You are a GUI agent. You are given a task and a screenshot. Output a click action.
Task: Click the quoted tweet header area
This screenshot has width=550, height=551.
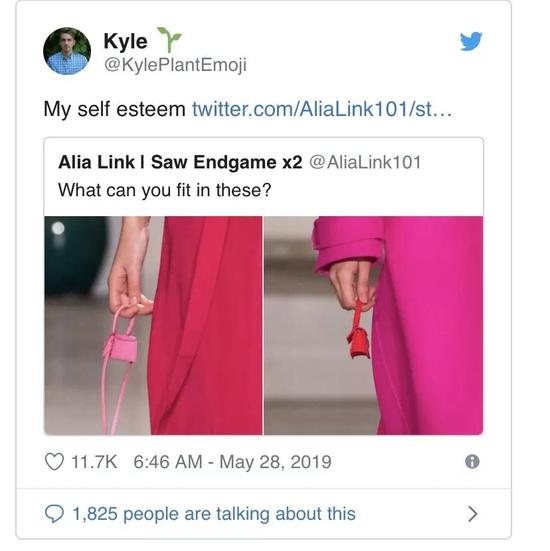click(x=264, y=177)
